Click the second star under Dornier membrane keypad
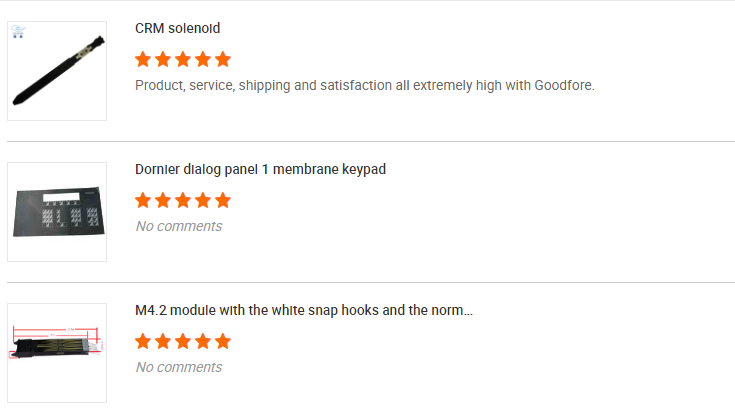The width and height of the screenshot is (735, 420). tap(163, 200)
